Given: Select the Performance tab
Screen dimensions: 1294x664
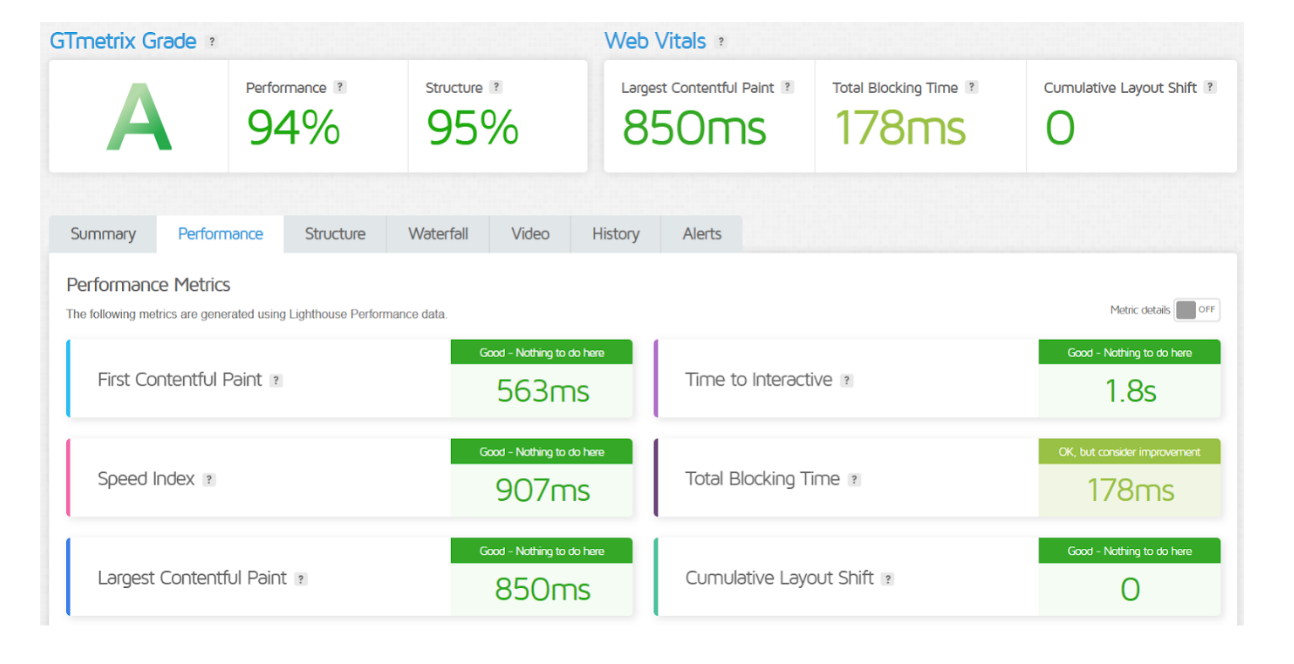Looking at the screenshot, I should 221,234.
